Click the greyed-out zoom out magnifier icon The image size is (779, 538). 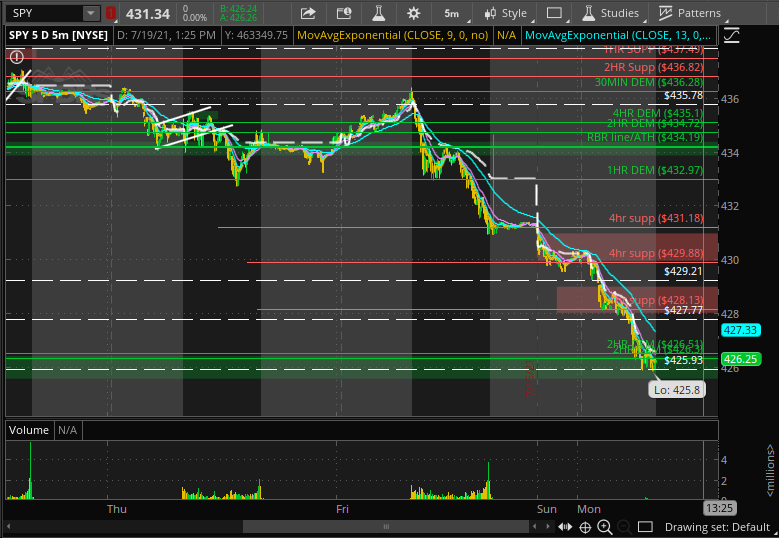[x=624, y=527]
